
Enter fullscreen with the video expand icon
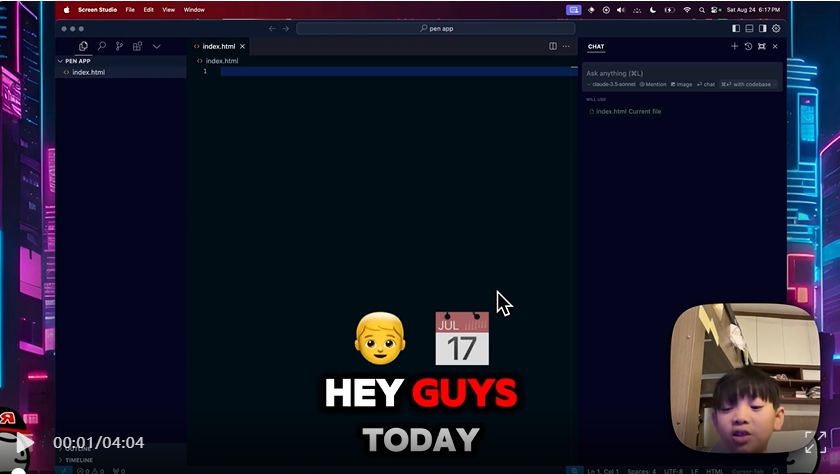[816, 443]
